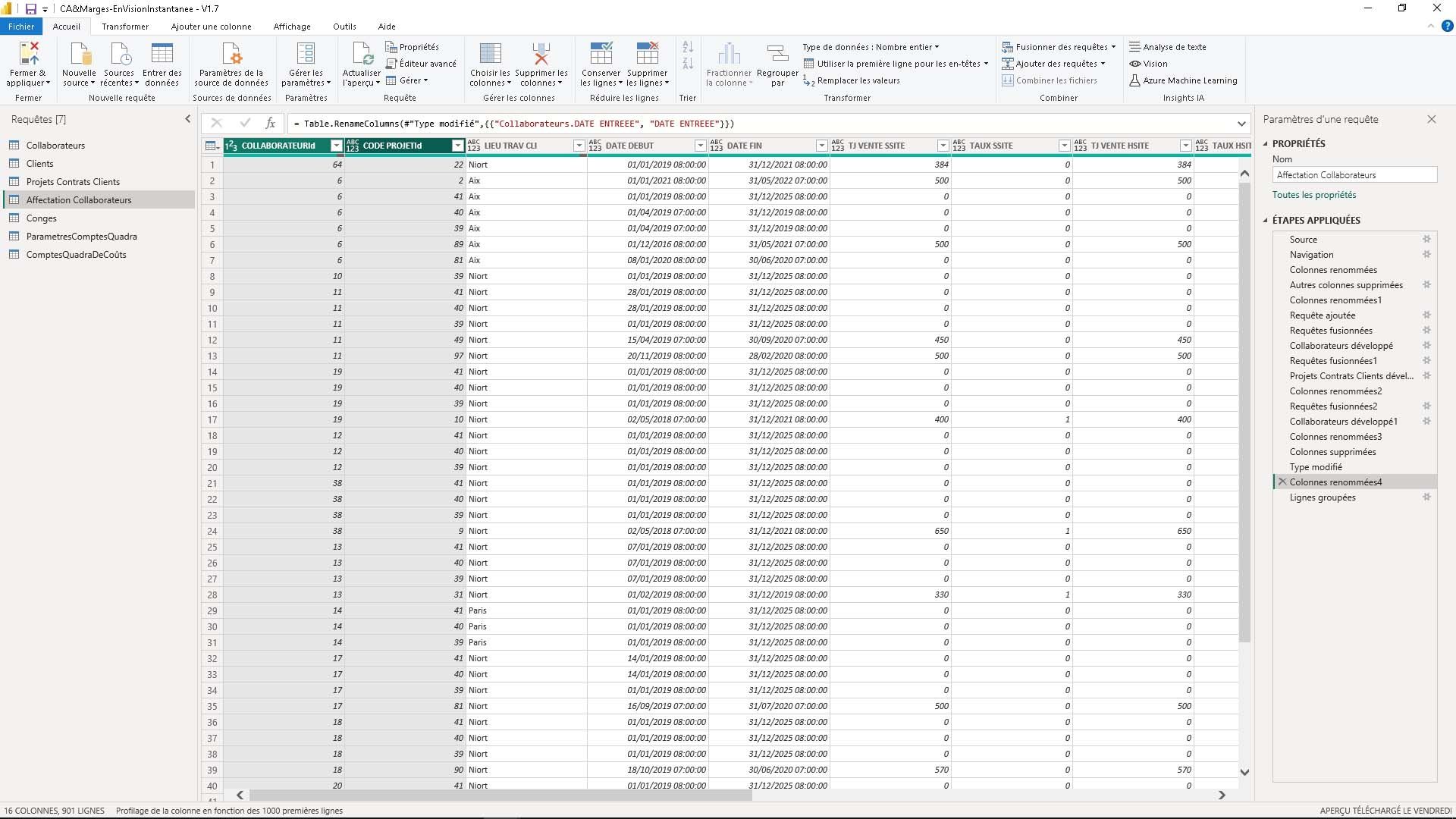The image size is (1456, 819).
Task: Open Ajouter une colonne tab
Action: [211, 27]
